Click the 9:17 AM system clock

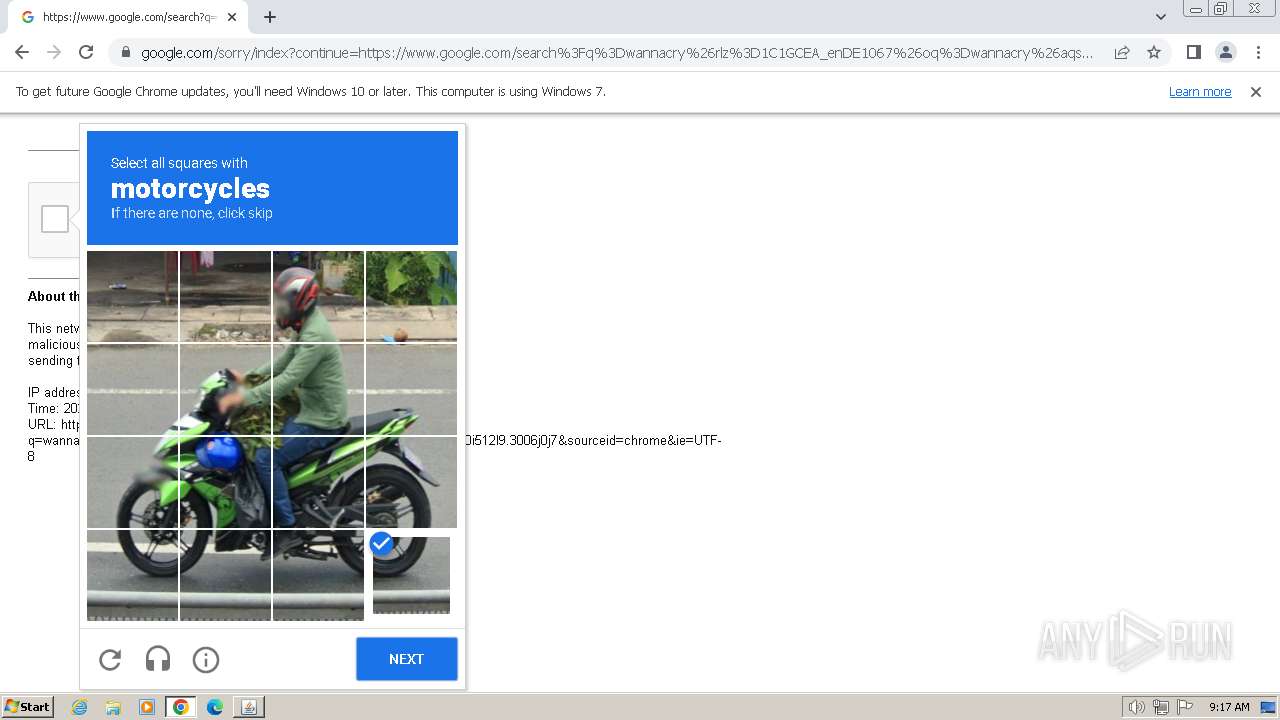(1229, 707)
